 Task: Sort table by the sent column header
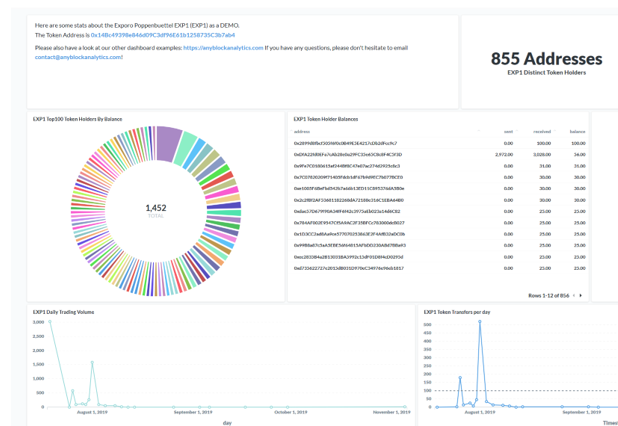pos(508,132)
